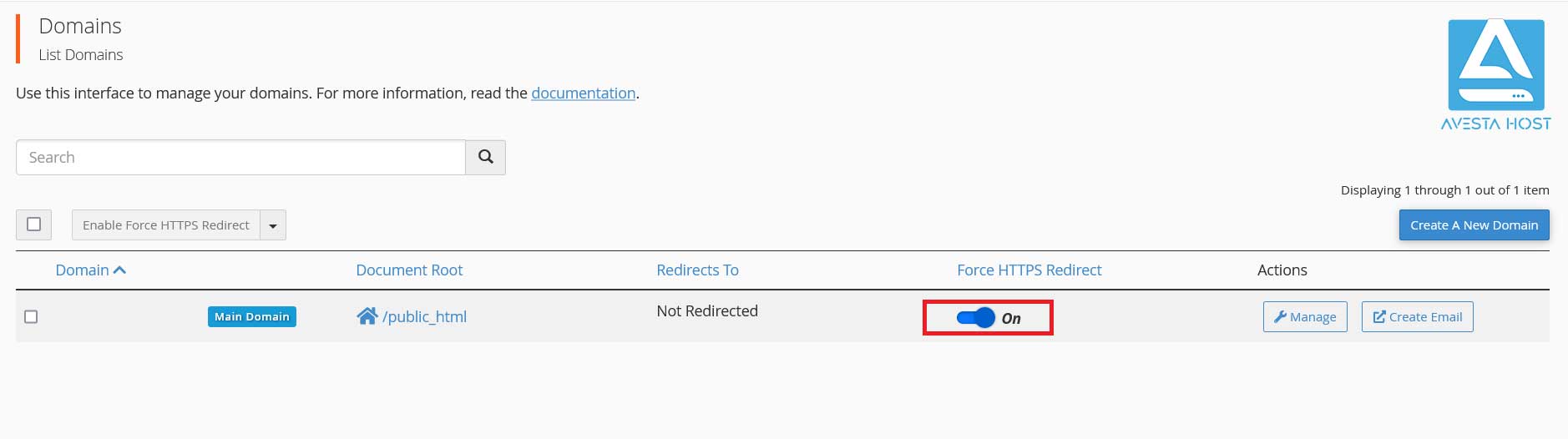Click the Avesta Host logo
The height and width of the screenshot is (439, 1568).
(1495, 75)
